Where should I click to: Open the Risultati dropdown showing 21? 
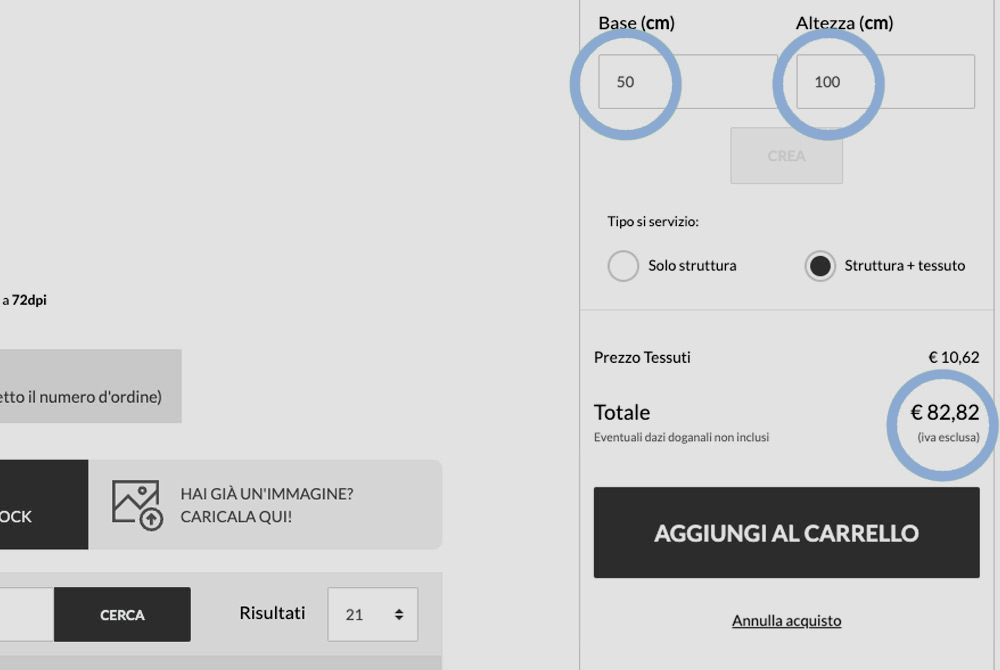pyautogui.click(x=373, y=615)
